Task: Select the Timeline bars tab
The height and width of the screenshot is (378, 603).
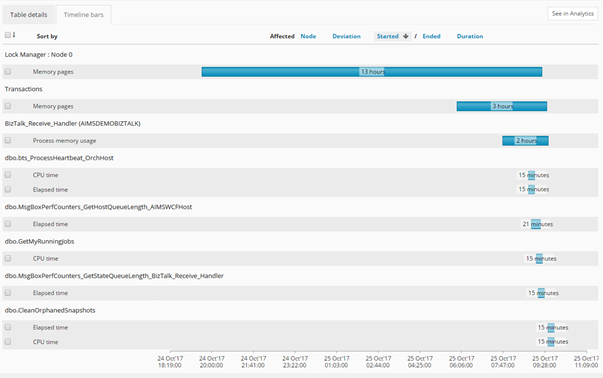Action: 83,15
